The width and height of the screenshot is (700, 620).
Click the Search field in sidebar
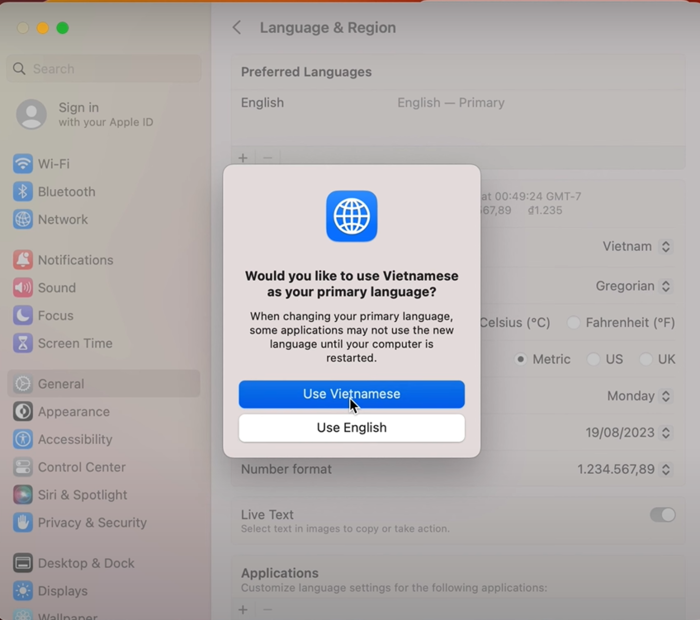click(104, 69)
